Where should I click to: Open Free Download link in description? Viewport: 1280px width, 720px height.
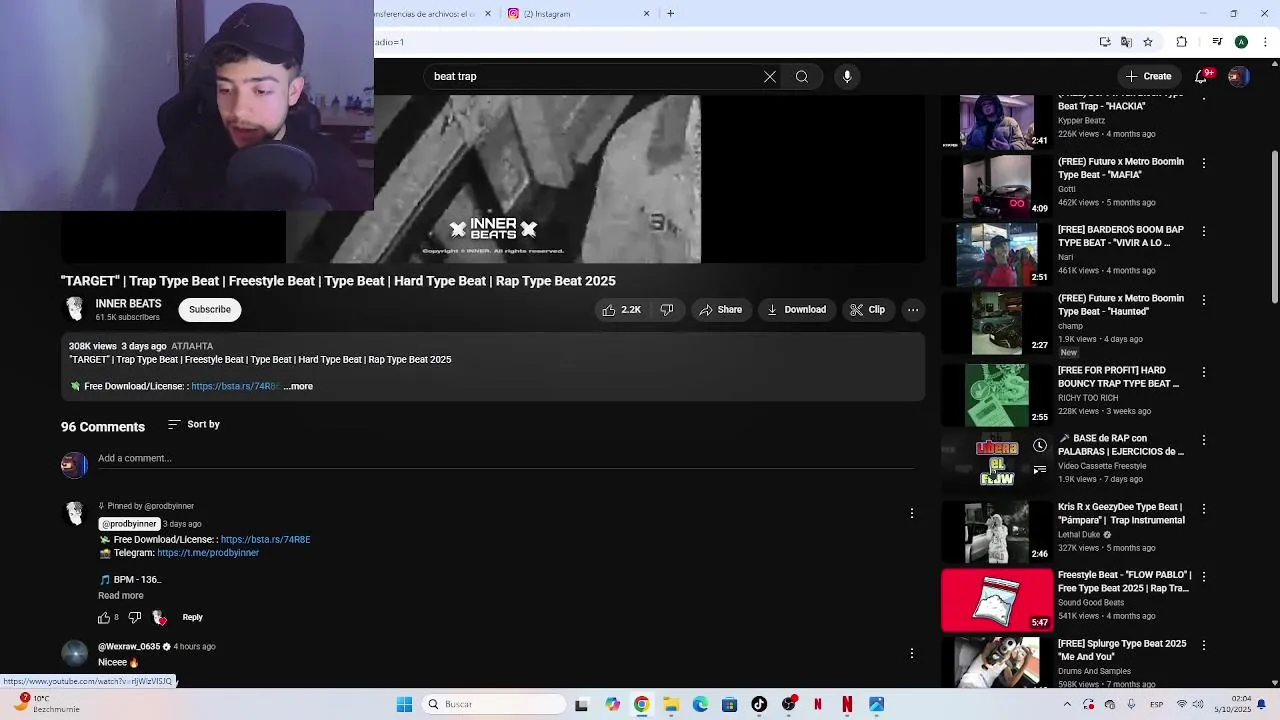coord(235,386)
